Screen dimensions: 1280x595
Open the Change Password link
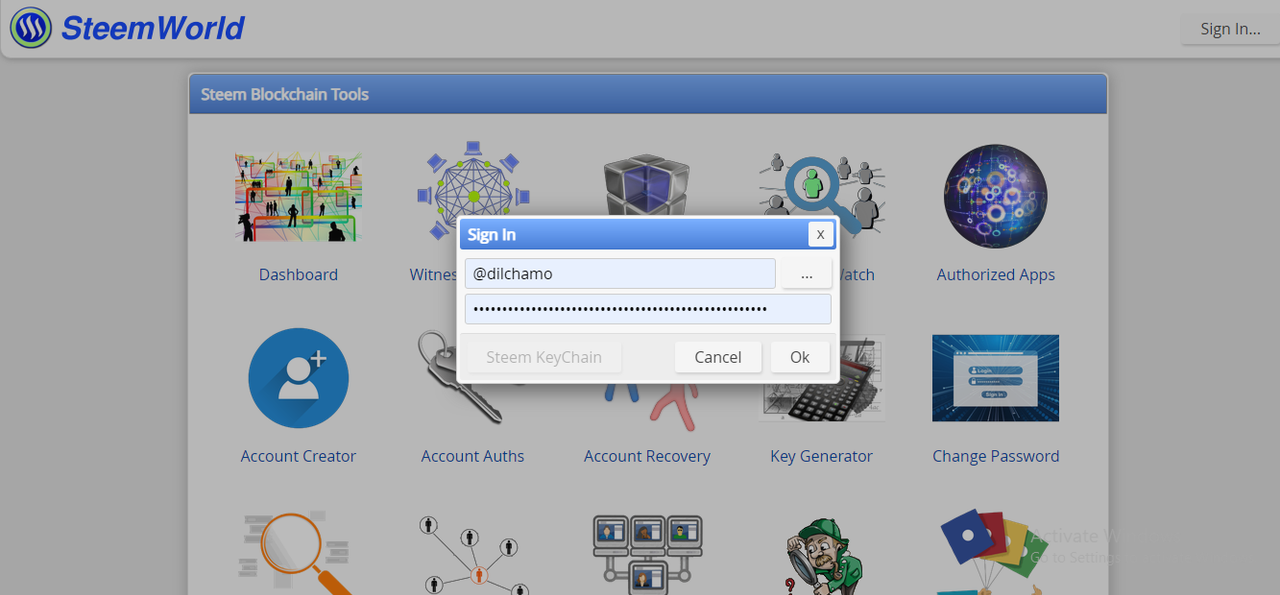pos(996,456)
